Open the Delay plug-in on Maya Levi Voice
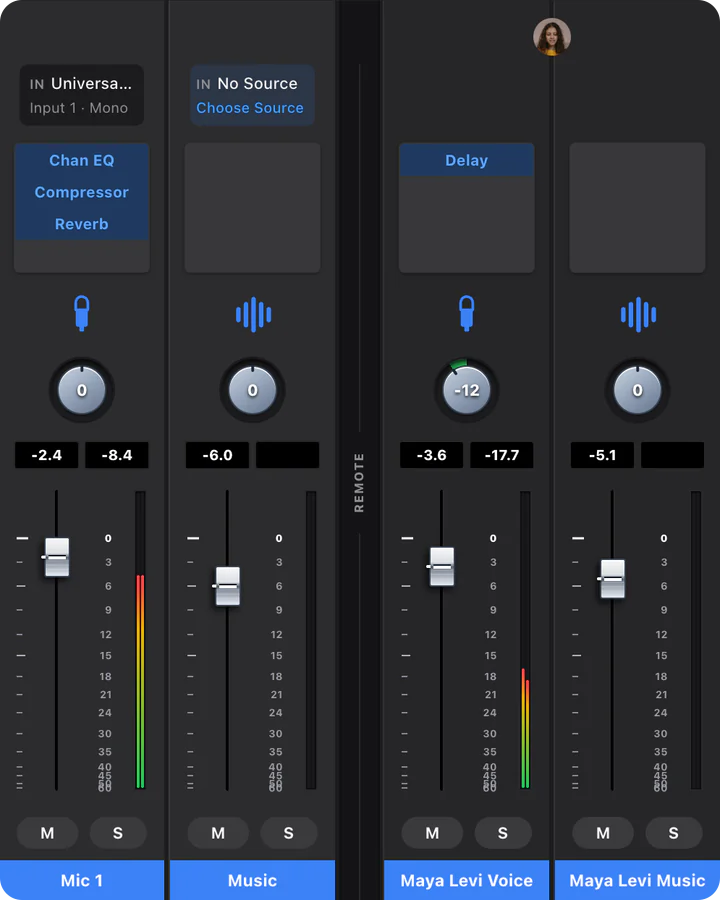 [x=467, y=160]
